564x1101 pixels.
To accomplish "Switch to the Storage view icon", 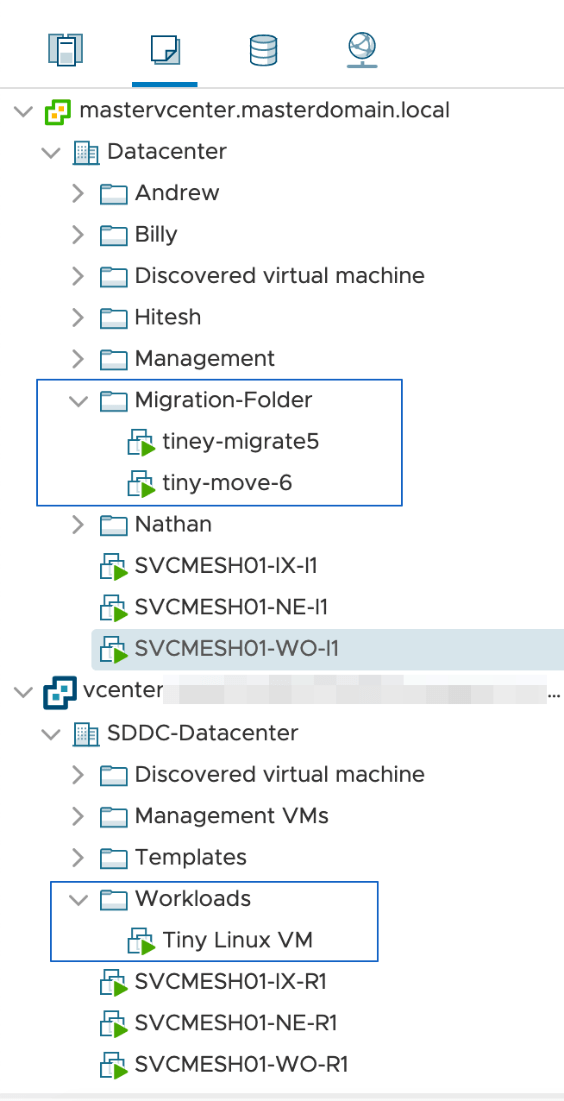I will click(263, 51).
